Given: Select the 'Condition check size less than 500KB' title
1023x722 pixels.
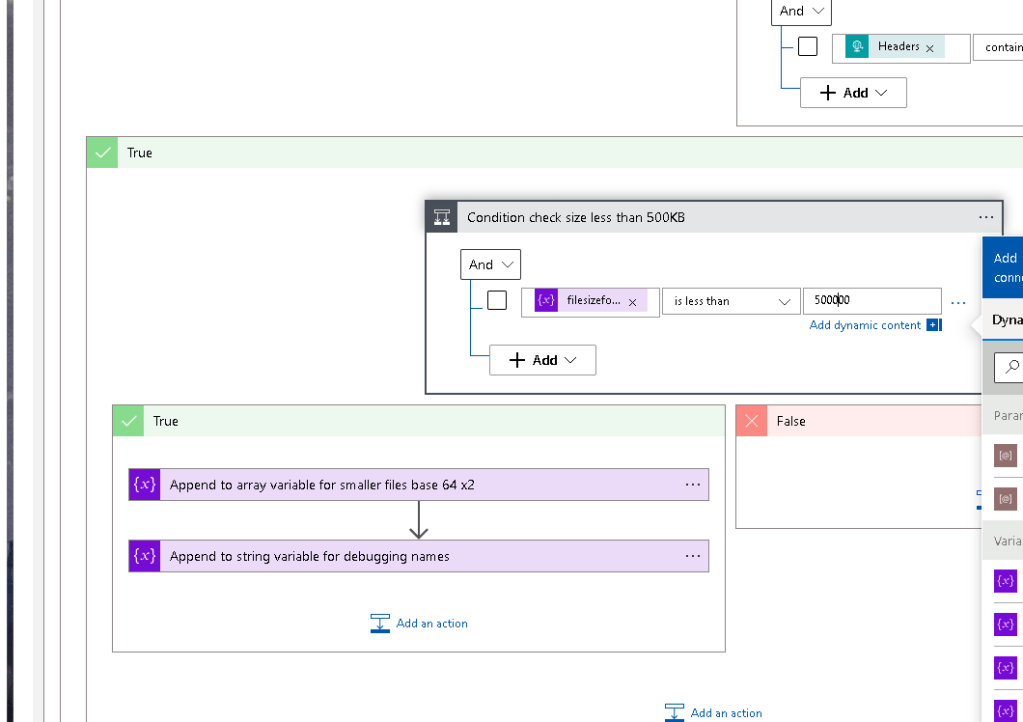Looking at the screenshot, I should (x=576, y=217).
